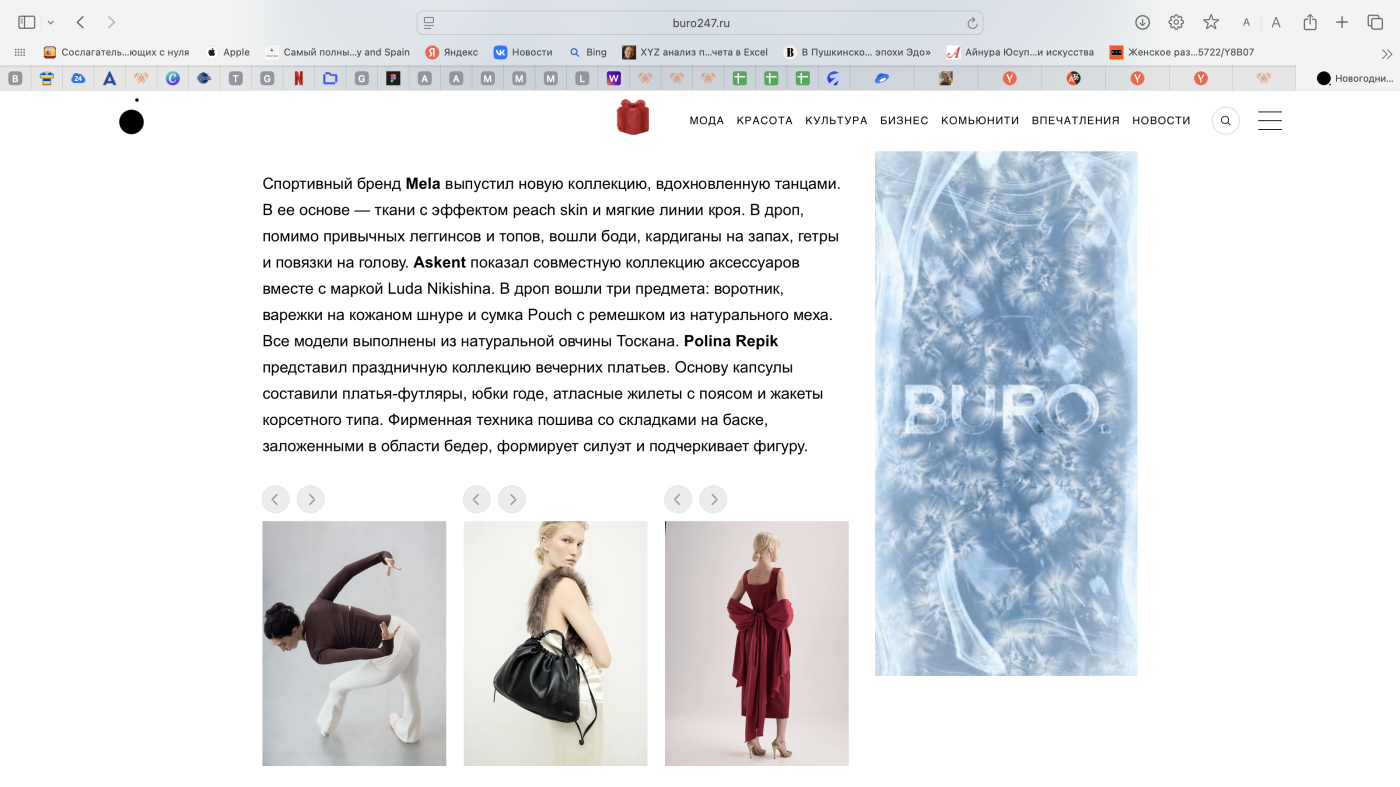Click the Downloads arrow icon in toolbar
This screenshot has height=787, width=1400.
tap(1140, 20)
